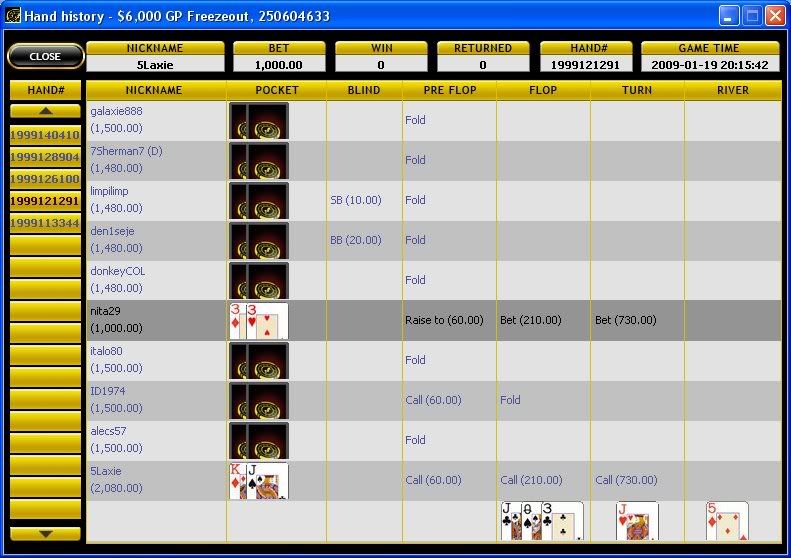
Task: Click italo80's face-down pocket cards
Action: pos(259,361)
